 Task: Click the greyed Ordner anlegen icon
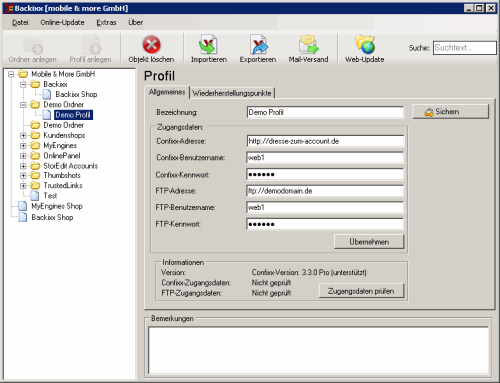(33, 45)
